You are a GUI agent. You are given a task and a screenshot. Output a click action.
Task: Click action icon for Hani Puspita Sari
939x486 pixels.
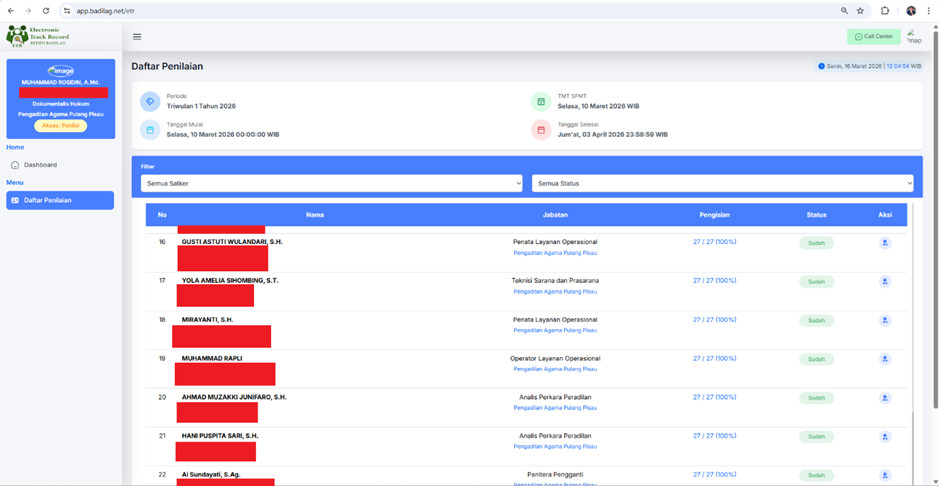(x=884, y=437)
